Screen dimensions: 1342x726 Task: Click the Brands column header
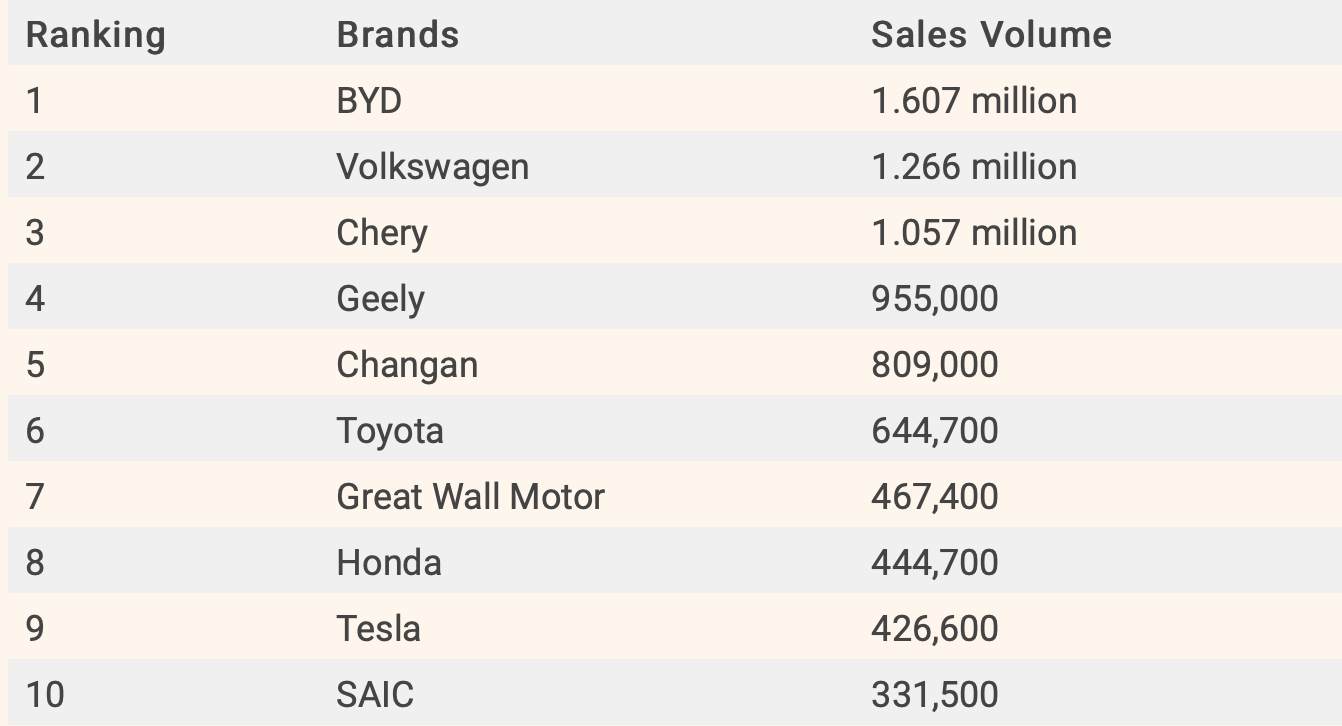397,35
